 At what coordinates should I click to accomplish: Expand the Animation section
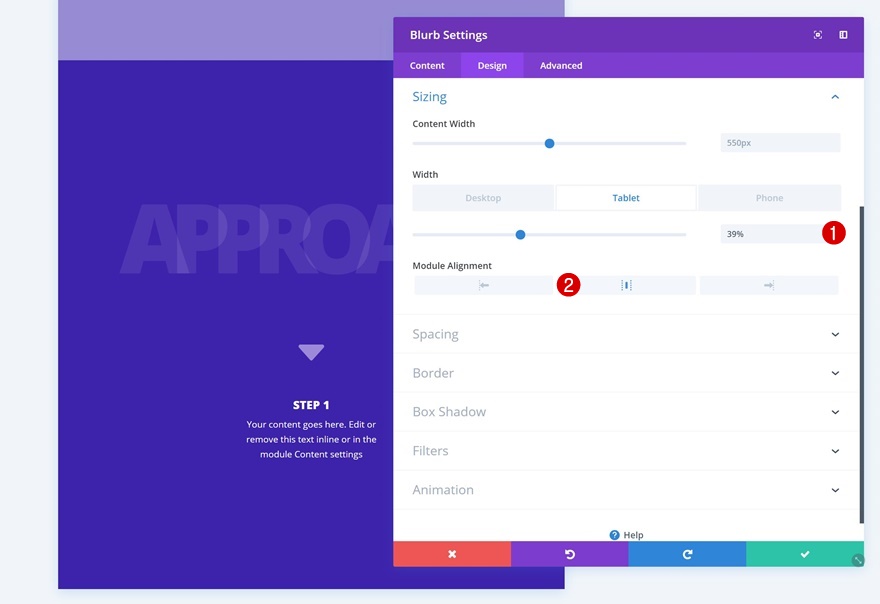pyautogui.click(x=626, y=490)
